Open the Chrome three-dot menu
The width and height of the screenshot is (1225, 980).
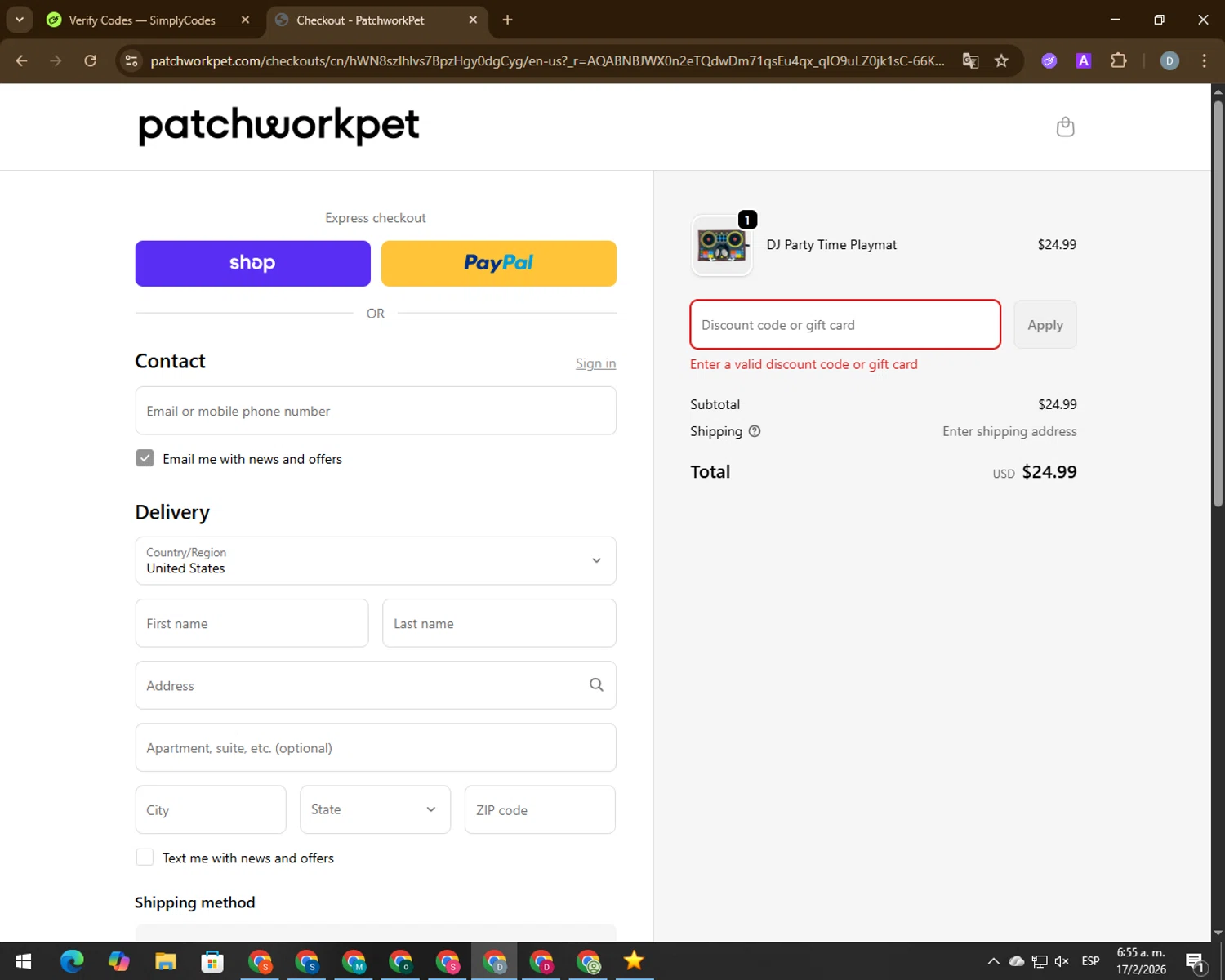pyautogui.click(x=1204, y=60)
